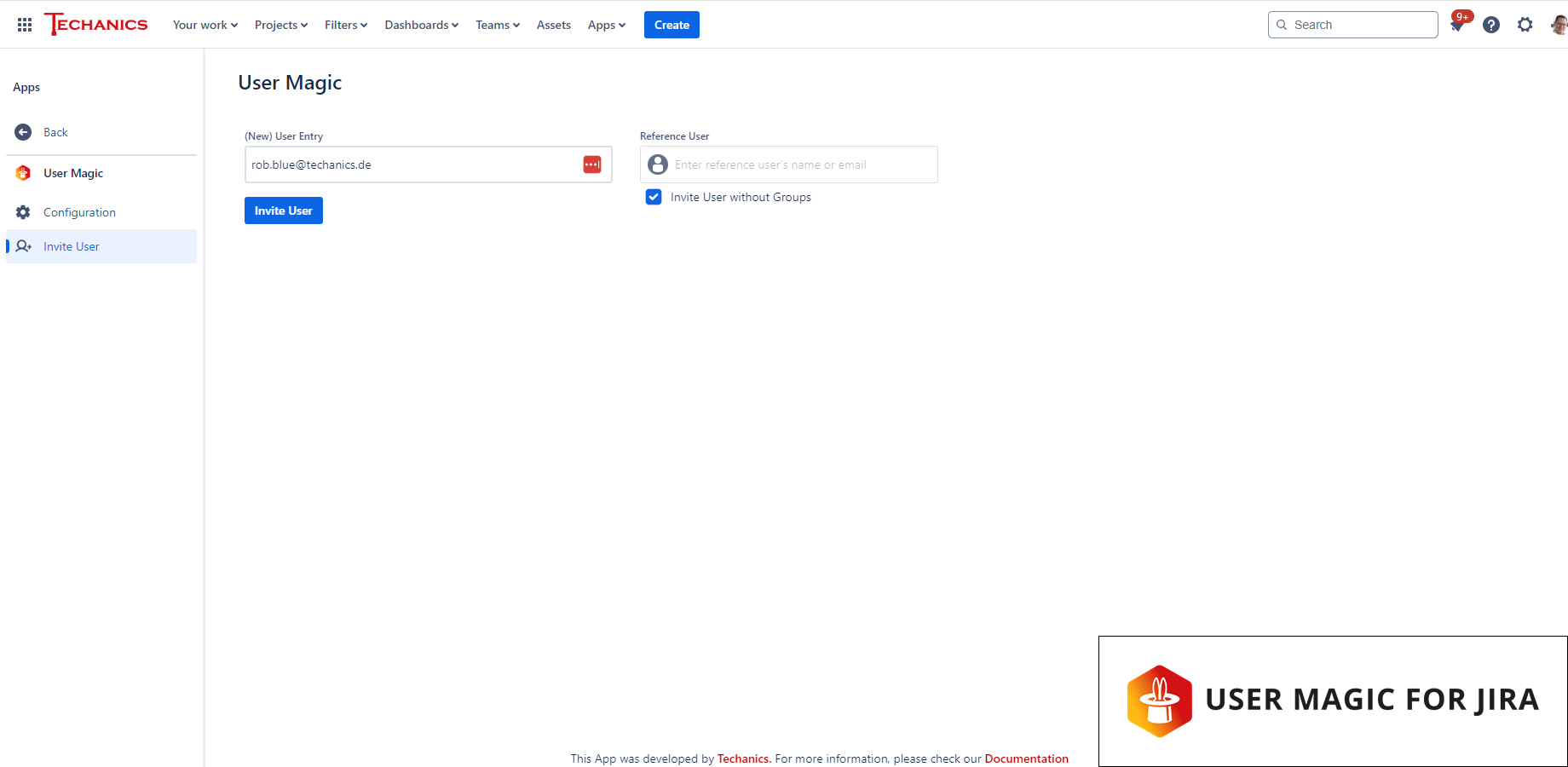This screenshot has width=1568, height=767.
Task: Click the Configuration gear icon in the sidebar
Action: 23,212
